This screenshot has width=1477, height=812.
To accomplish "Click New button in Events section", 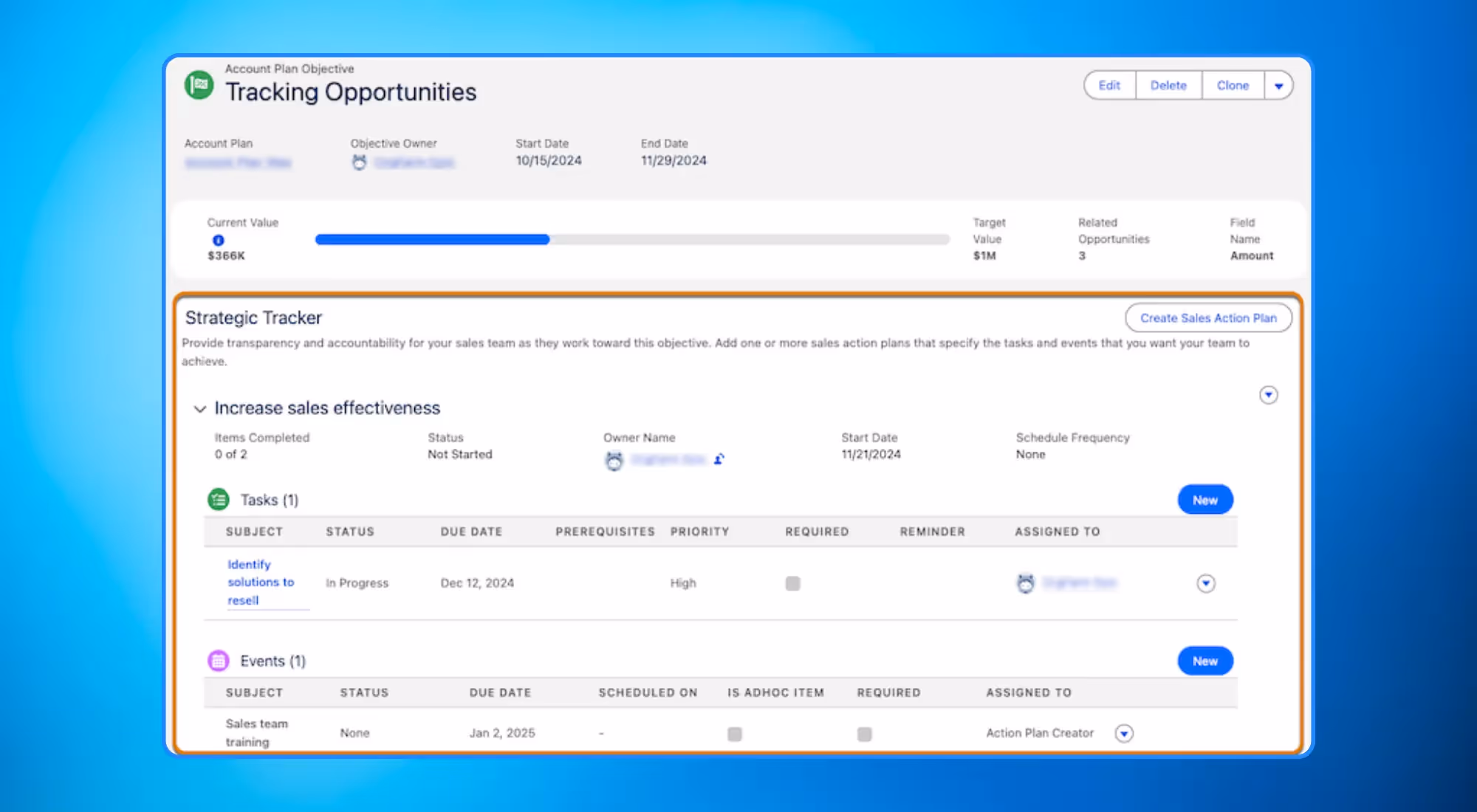I will point(1205,661).
